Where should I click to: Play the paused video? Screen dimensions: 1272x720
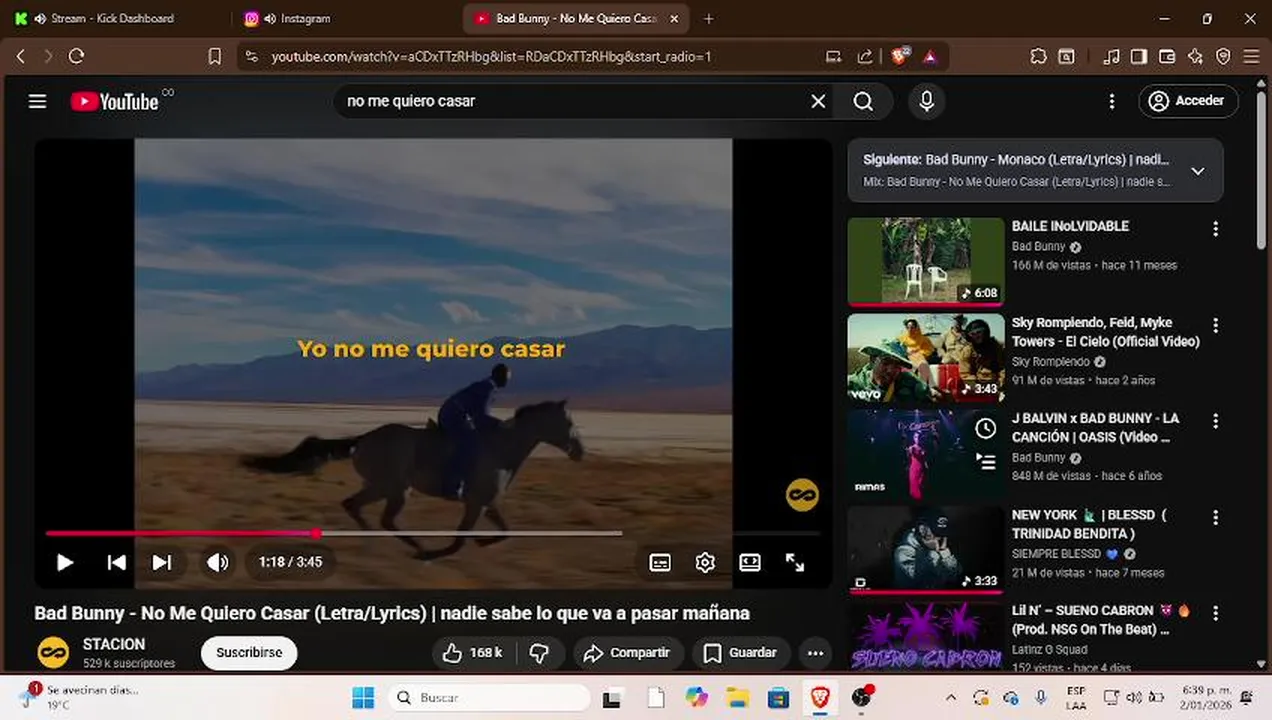tap(65, 562)
